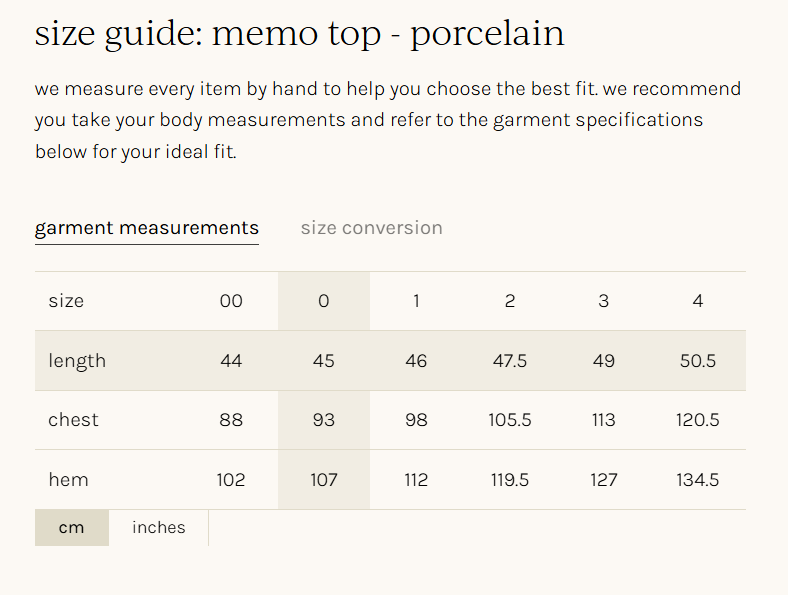
Task: Select the garment measurements tab
Action: [x=147, y=228]
